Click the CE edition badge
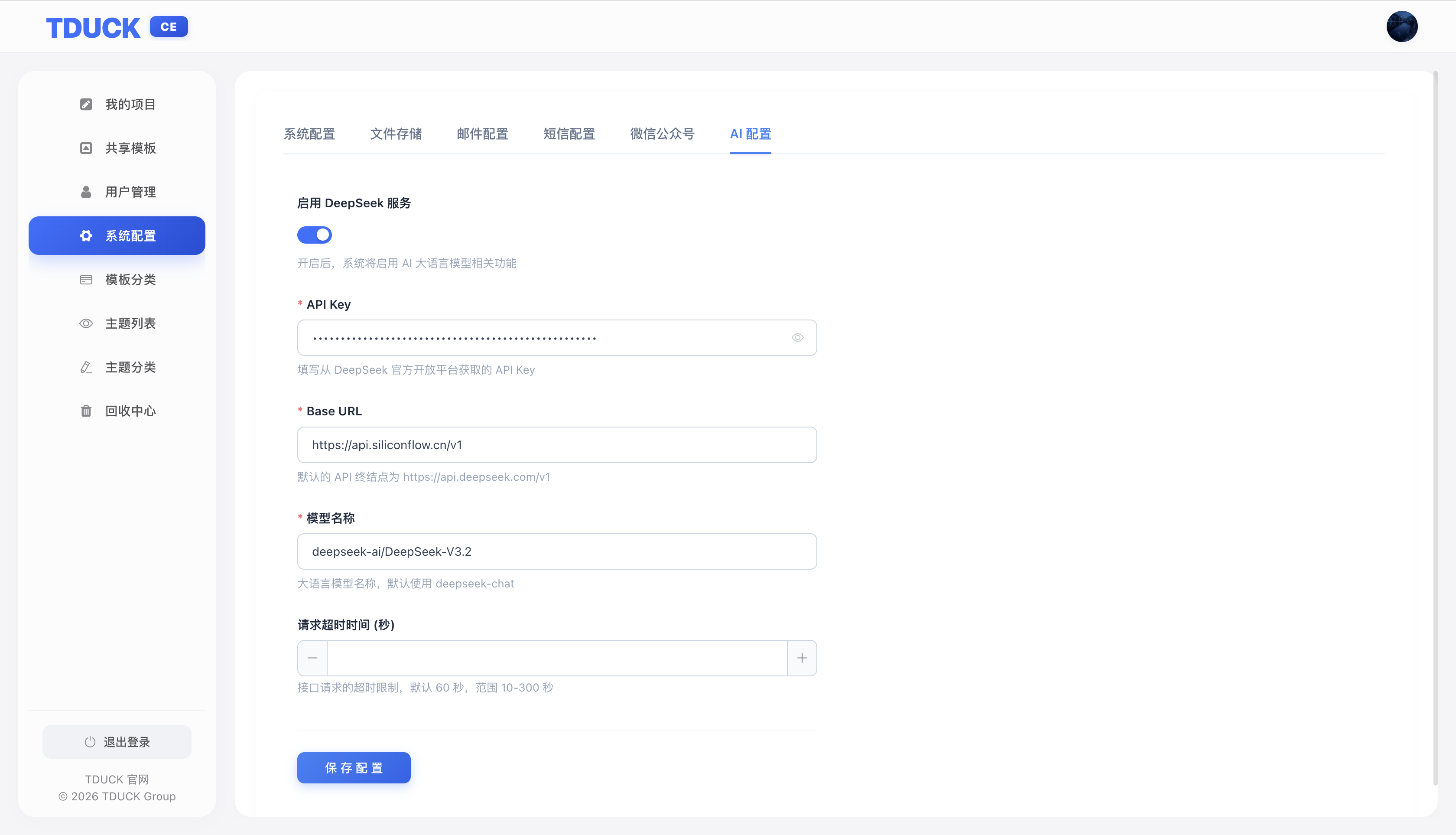This screenshot has width=1456, height=835. (x=169, y=26)
